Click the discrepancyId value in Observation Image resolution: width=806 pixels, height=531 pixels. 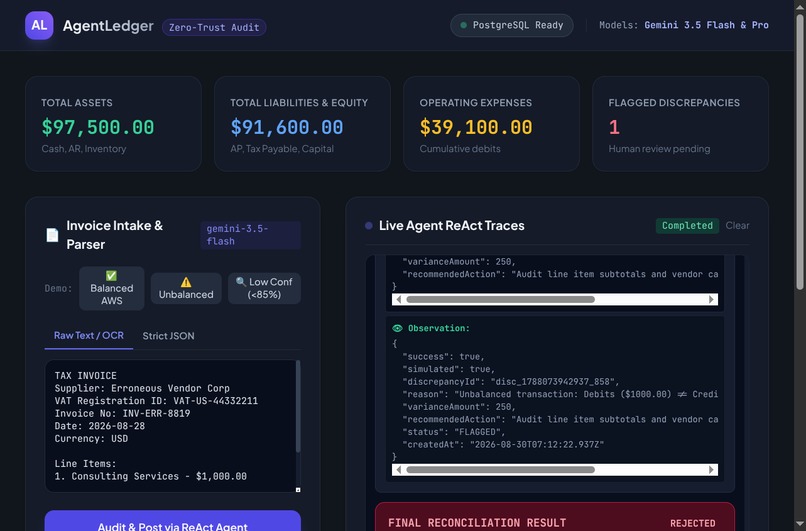pyautogui.click(x=553, y=381)
